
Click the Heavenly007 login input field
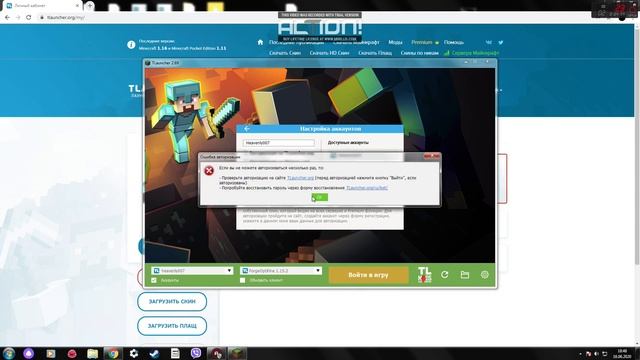[x=279, y=143]
